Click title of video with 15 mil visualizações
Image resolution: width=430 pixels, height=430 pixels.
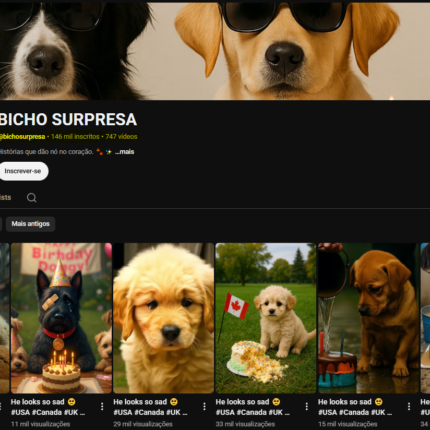click(x=355, y=407)
